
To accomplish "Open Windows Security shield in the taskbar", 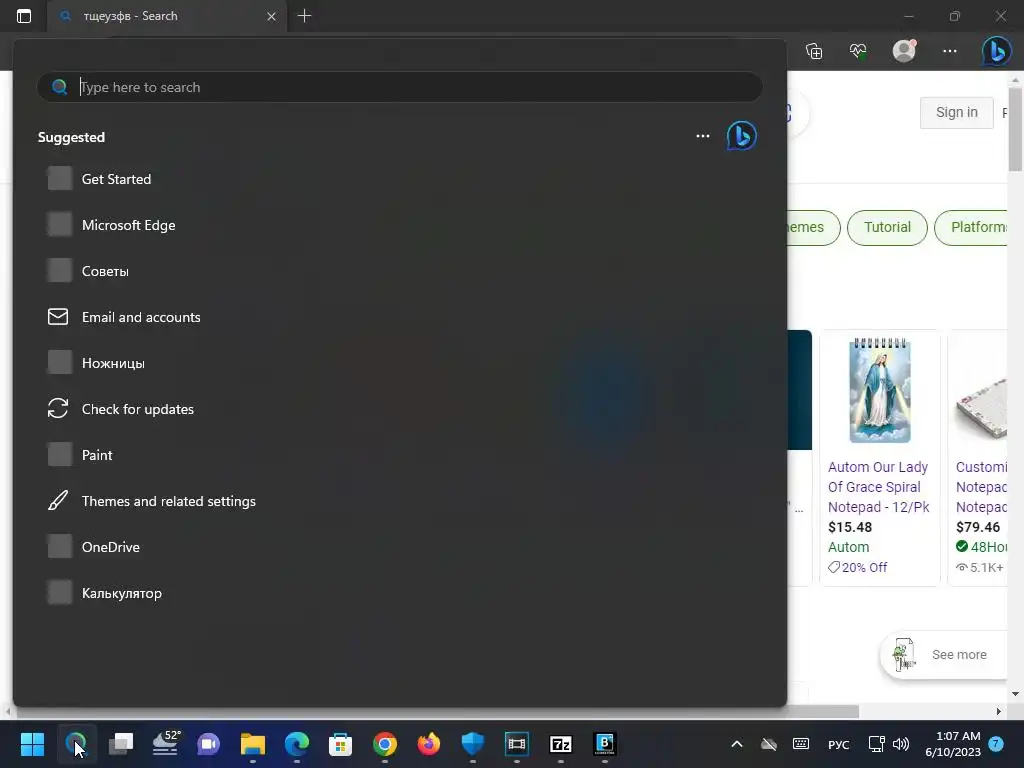I will pyautogui.click(x=472, y=743).
